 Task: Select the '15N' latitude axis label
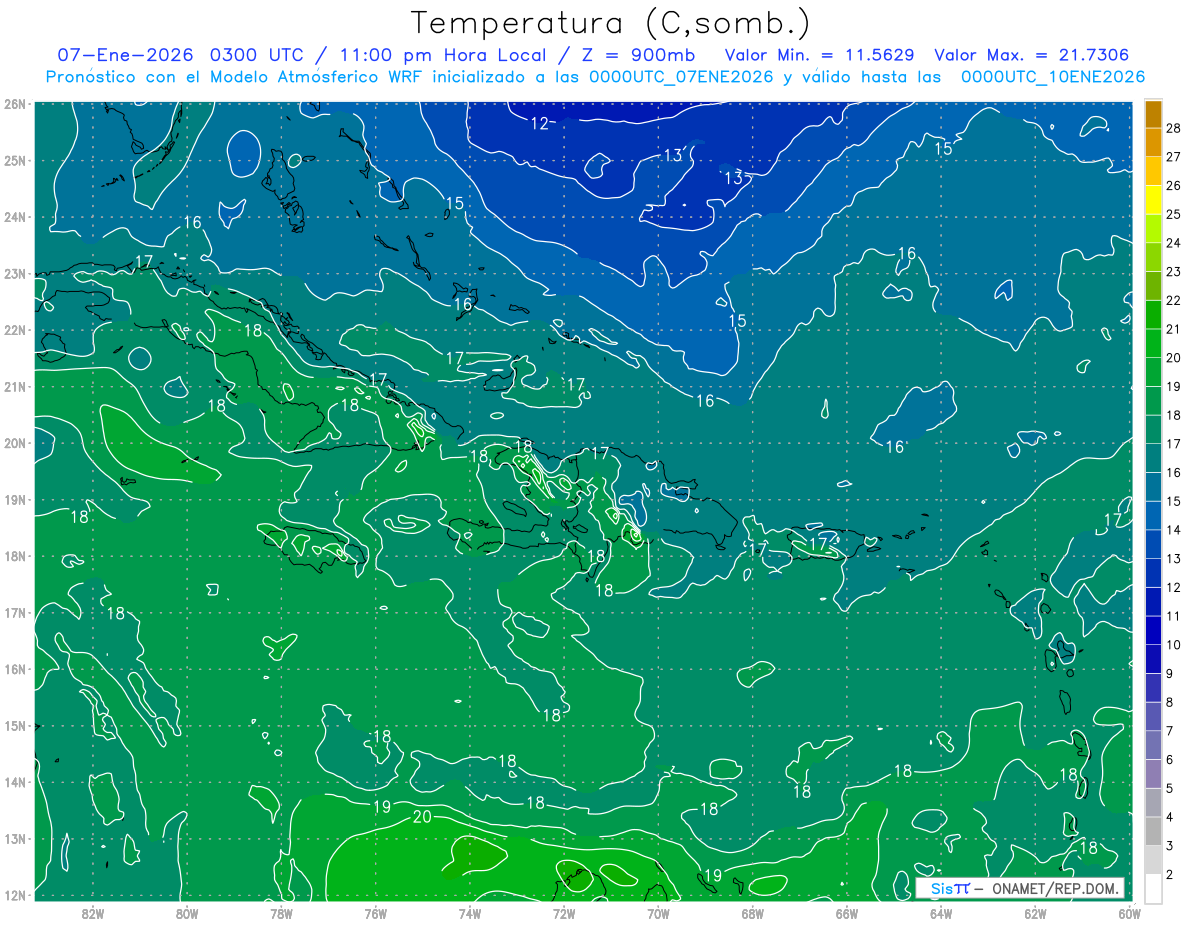click(14, 725)
